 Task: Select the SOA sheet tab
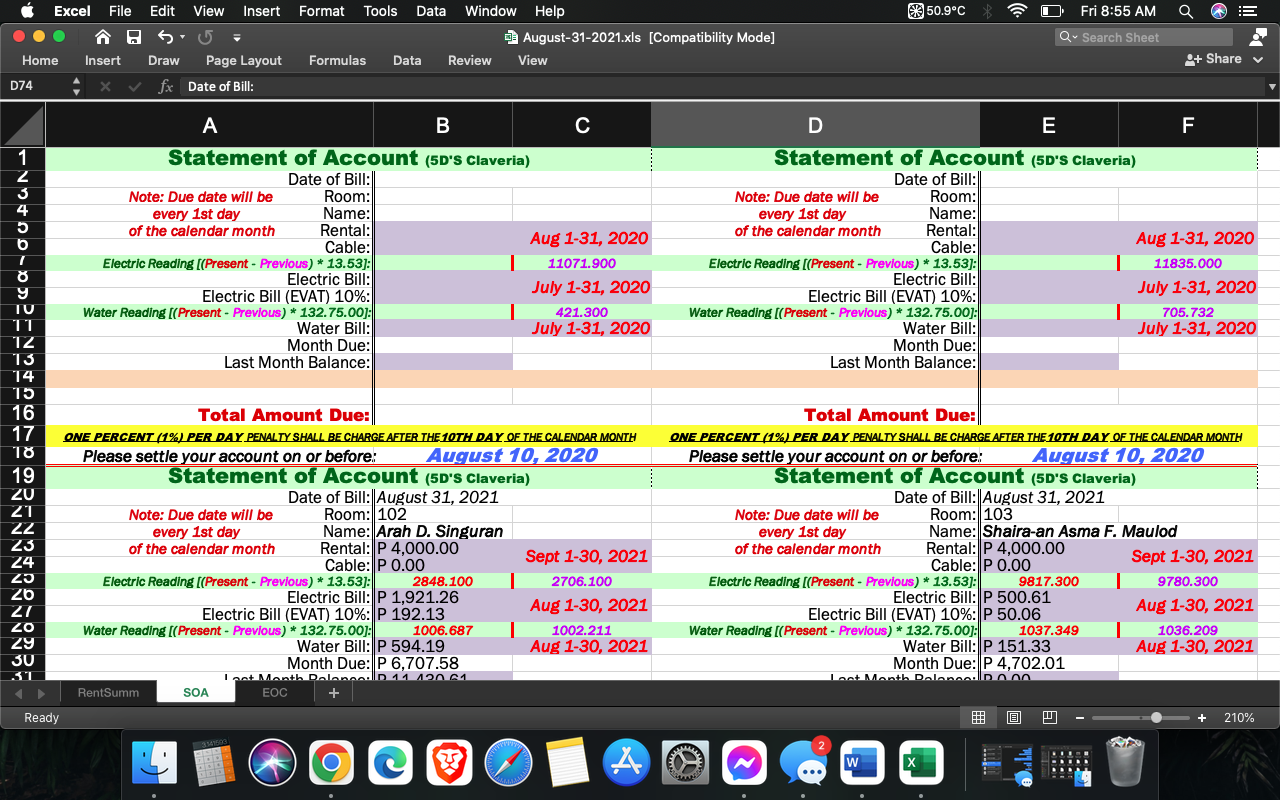196,692
